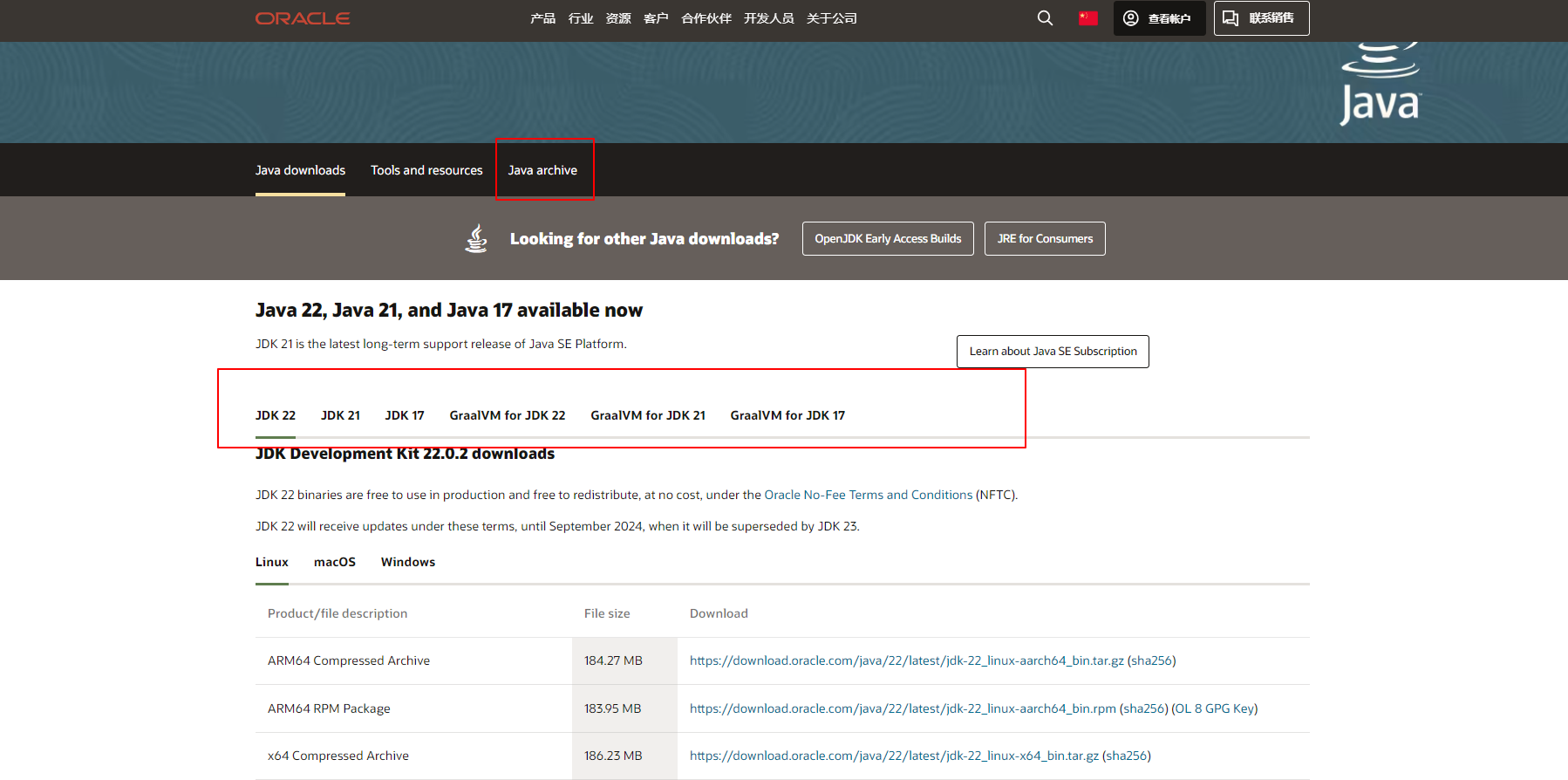Click the 186.23 MB file size
The width and height of the screenshot is (1568, 780).
[613, 756]
